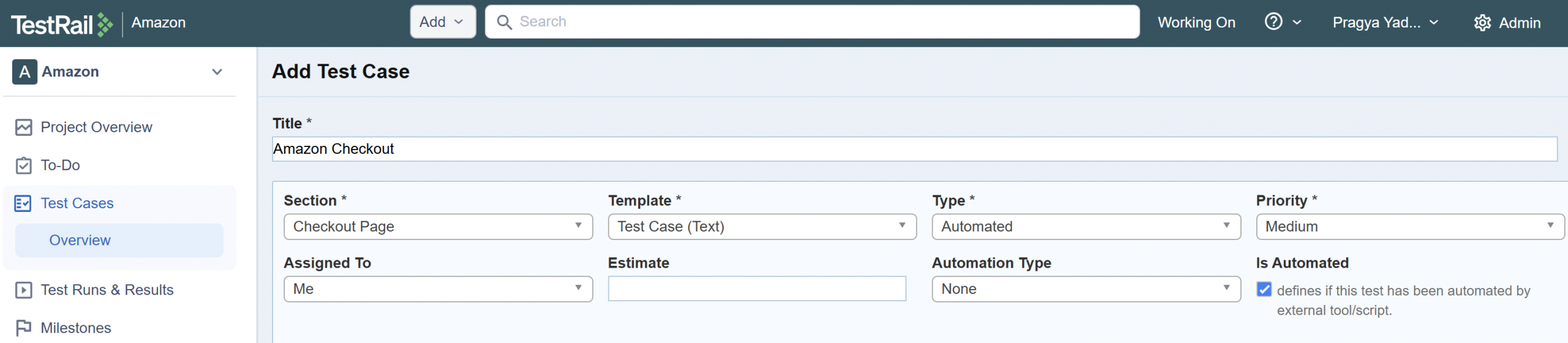Click the Estimate input field
The height and width of the screenshot is (343, 1568).
click(756, 289)
